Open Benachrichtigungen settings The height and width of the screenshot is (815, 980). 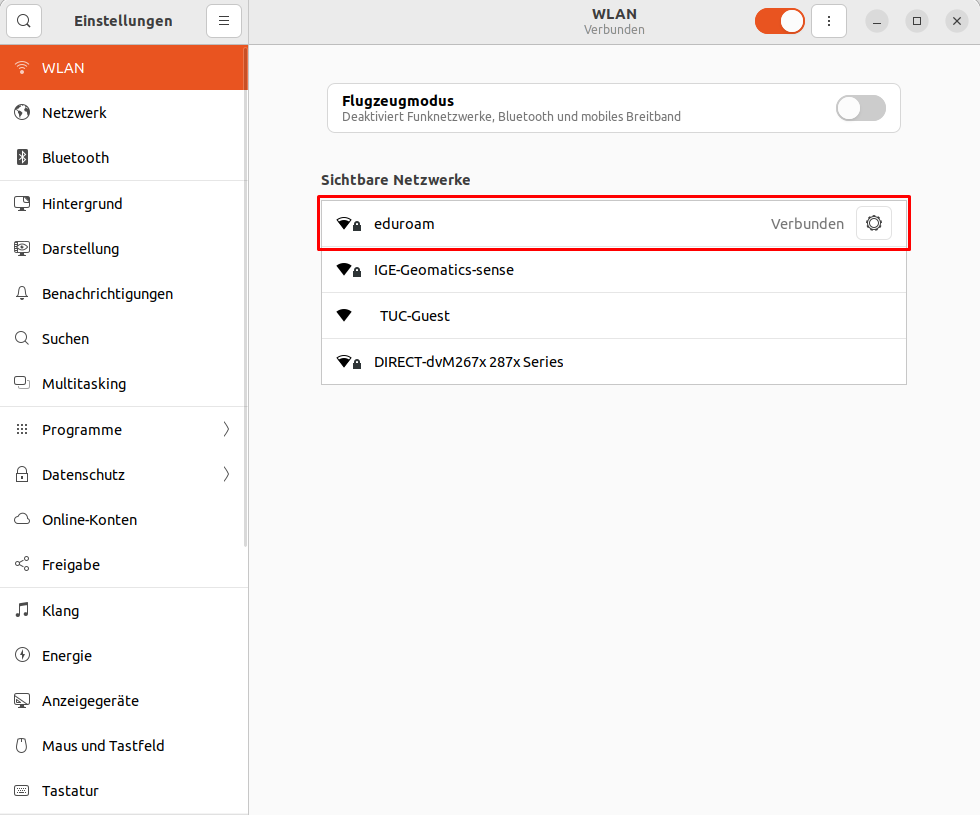pos(124,294)
